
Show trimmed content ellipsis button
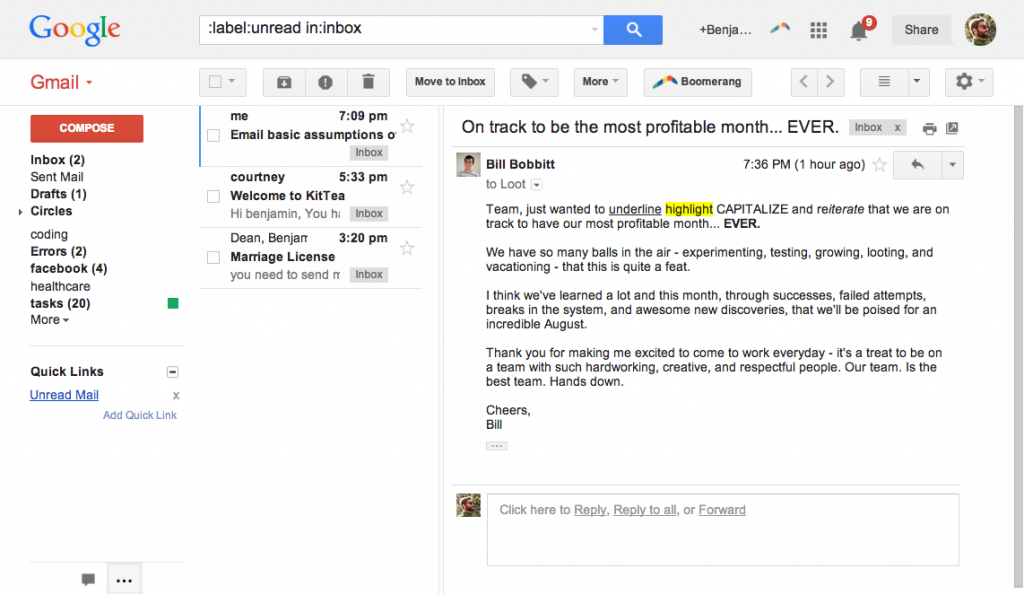(496, 446)
